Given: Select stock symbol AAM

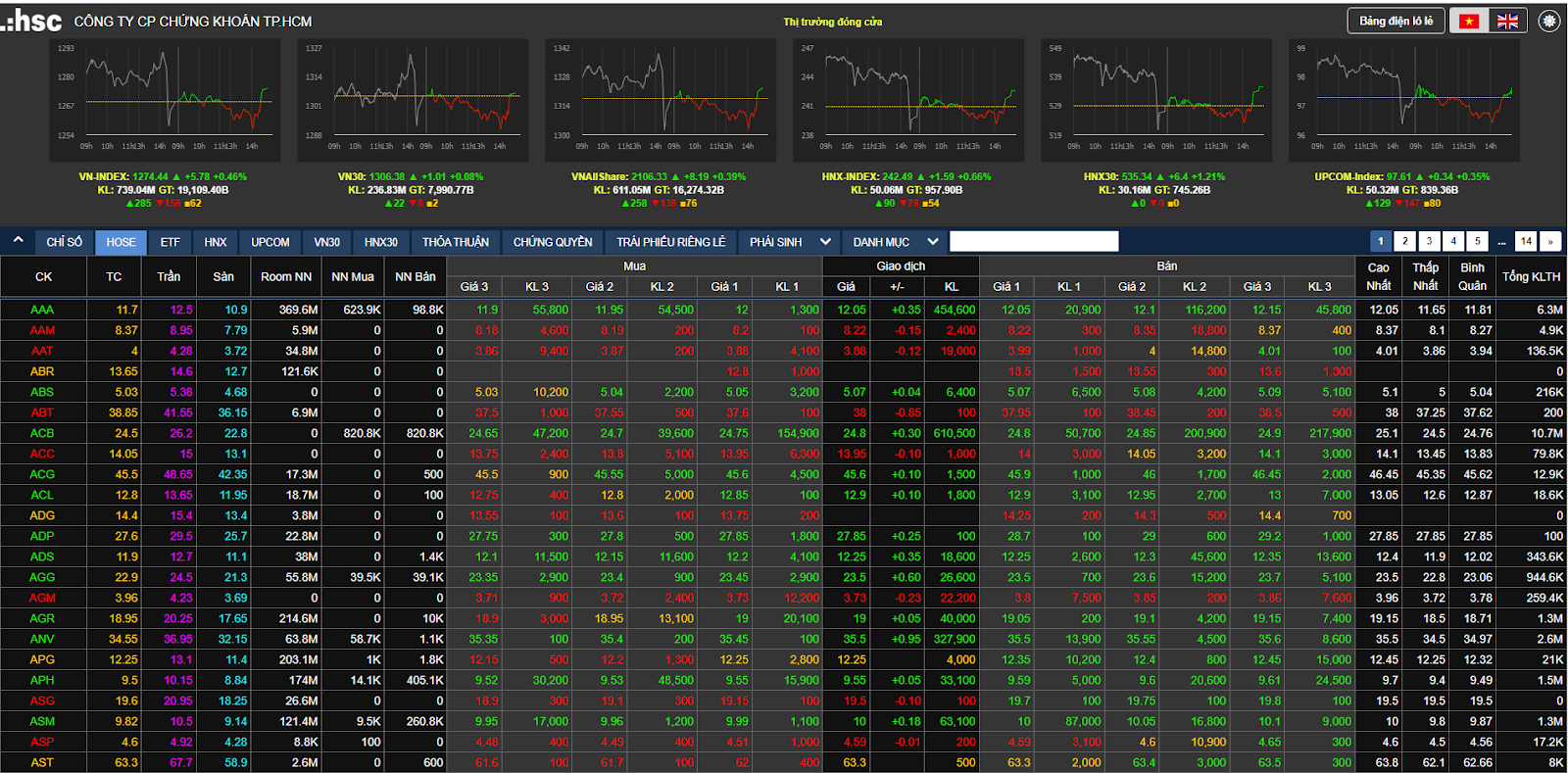Looking at the screenshot, I should point(42,330).
